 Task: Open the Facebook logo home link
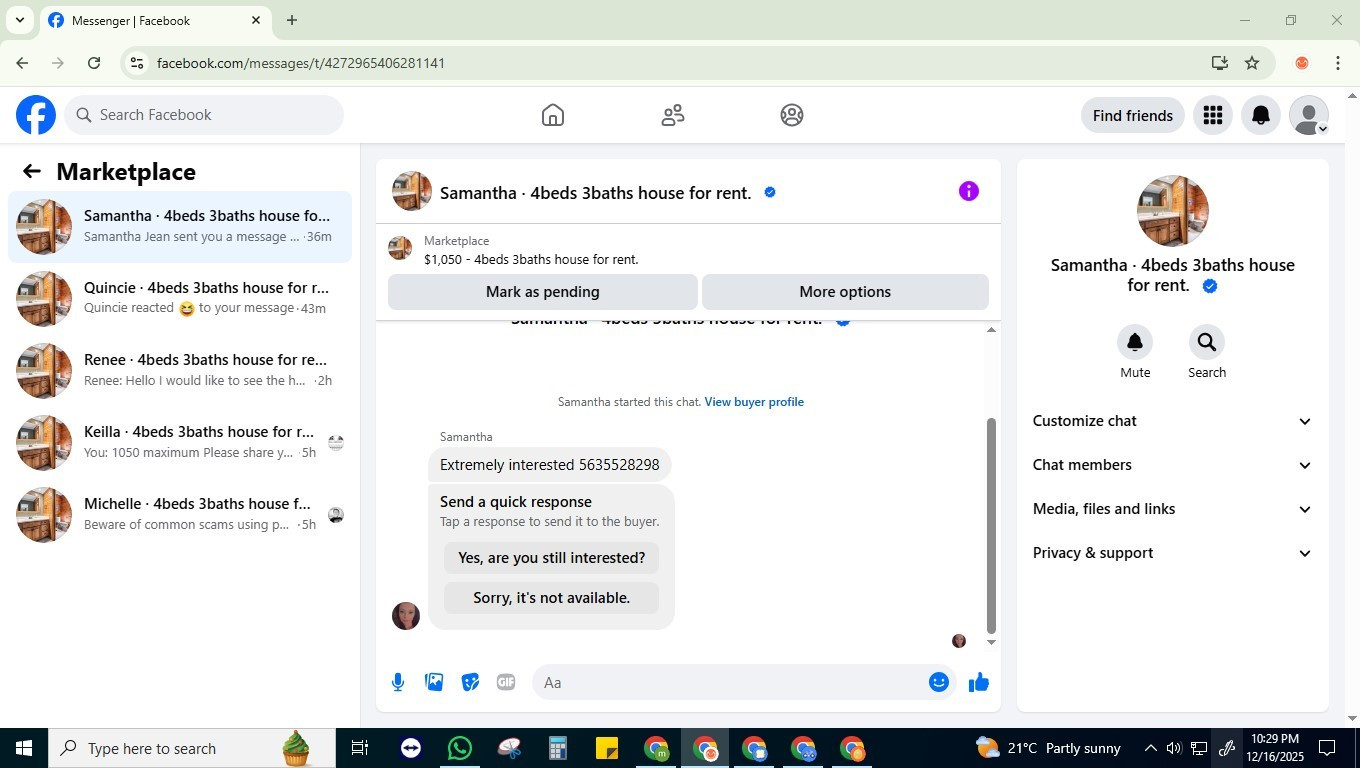coord(36,115)
